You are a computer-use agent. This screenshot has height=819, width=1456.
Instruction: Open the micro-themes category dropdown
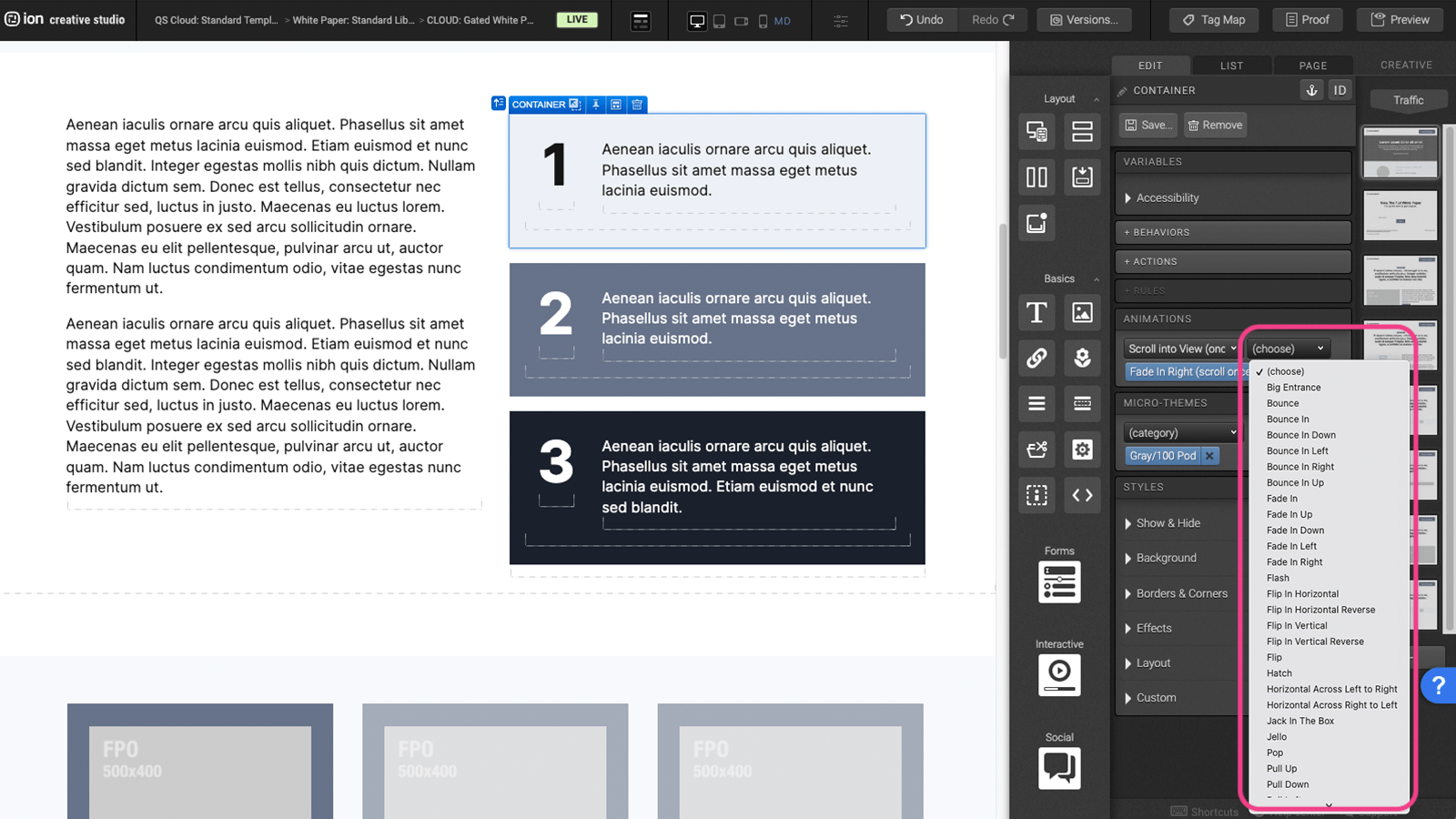tap(1181, 433)
